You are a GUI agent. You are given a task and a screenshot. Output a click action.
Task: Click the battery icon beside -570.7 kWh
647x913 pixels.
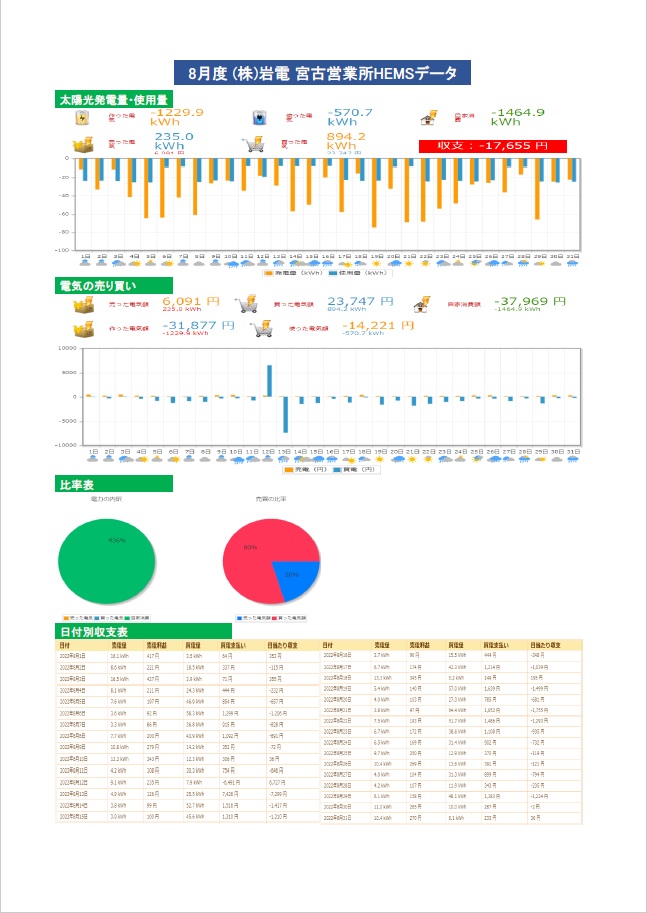click(258, 119)
